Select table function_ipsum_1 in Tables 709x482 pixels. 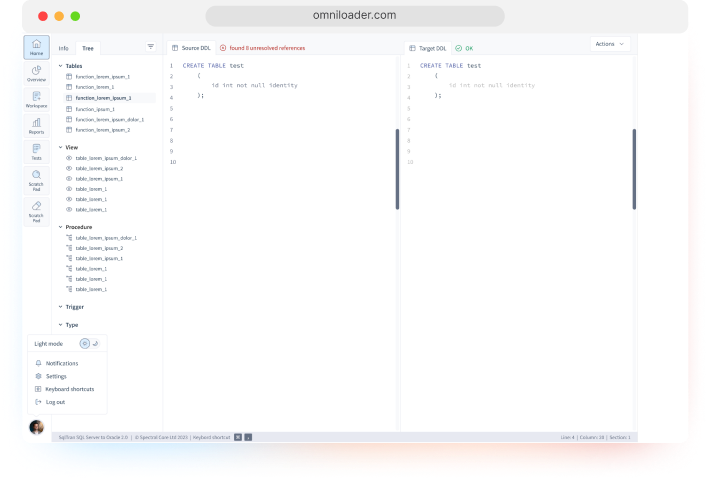(x=95, y=109)
